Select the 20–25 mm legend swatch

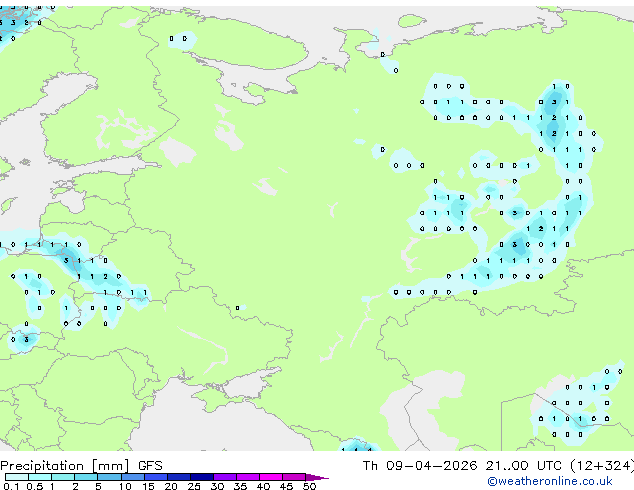179,477
